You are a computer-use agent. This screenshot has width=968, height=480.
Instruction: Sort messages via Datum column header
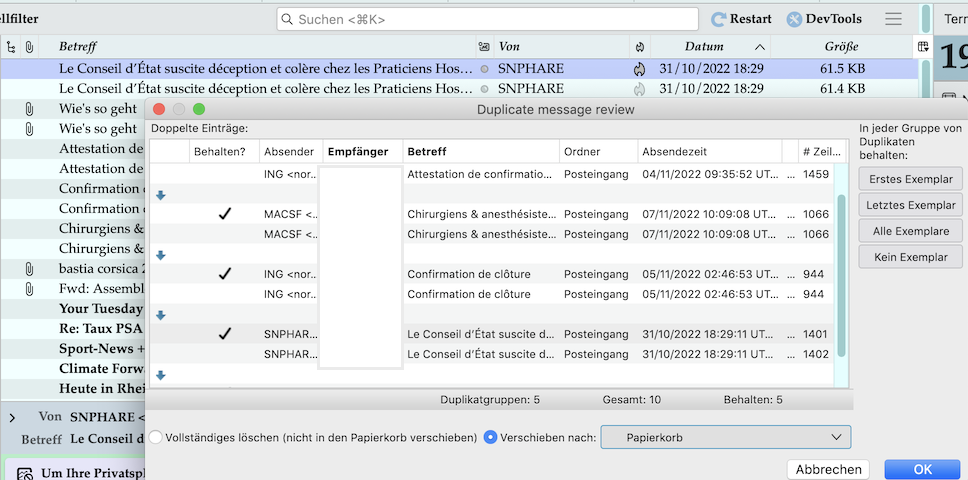coord(711,46)
